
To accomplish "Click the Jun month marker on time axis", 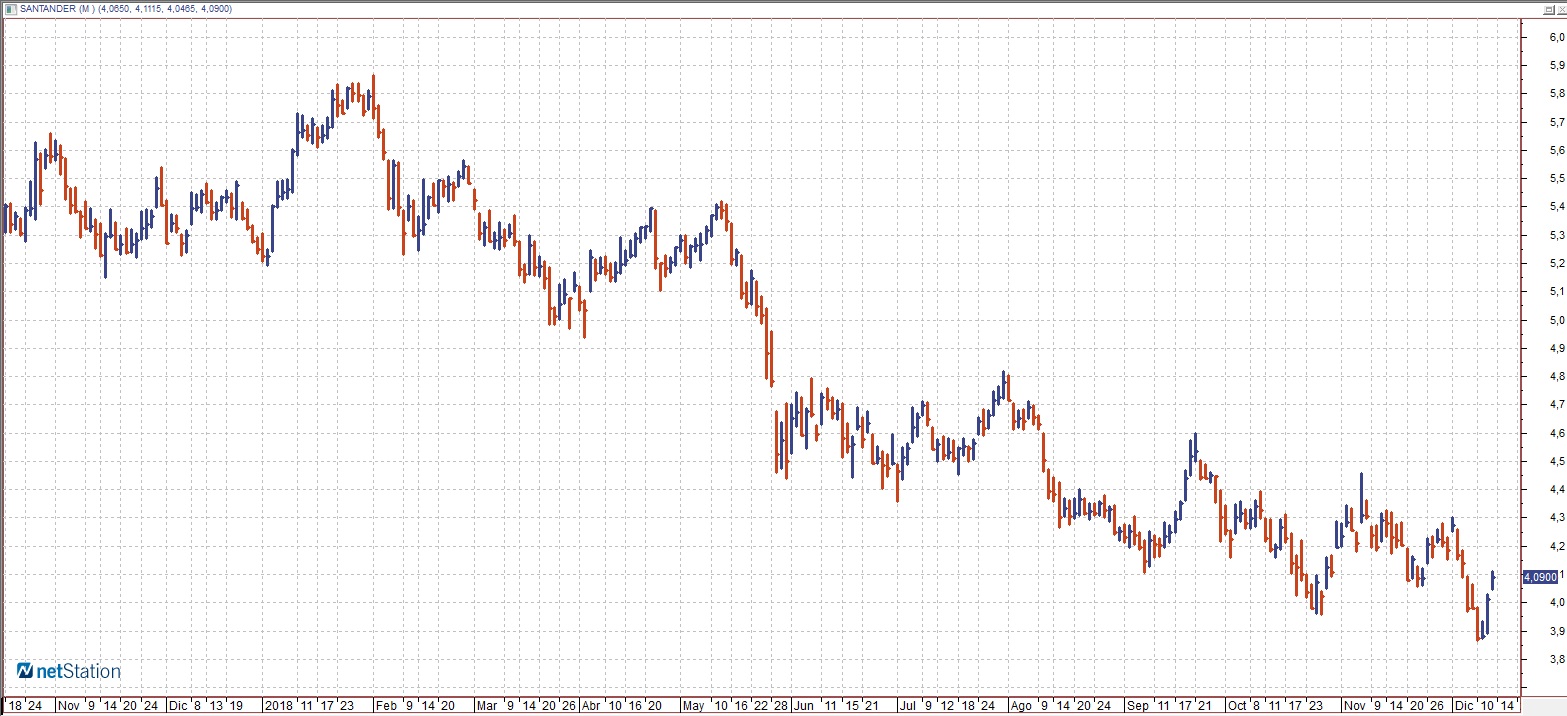I will 804,705.
